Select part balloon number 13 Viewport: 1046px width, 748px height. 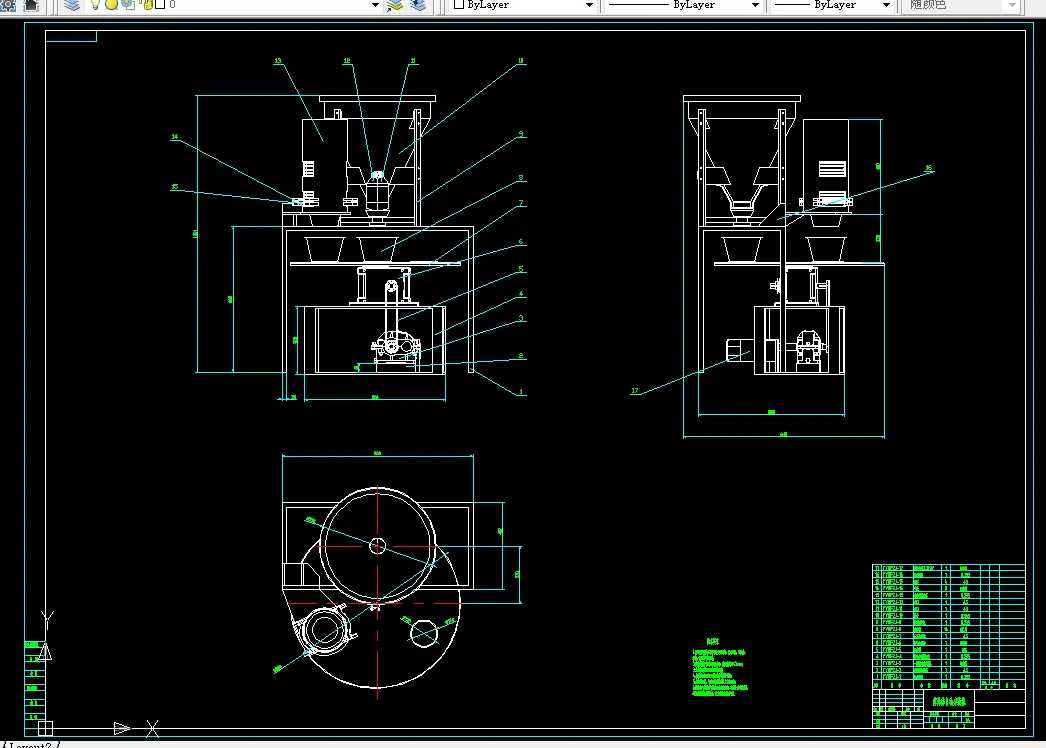tap(278, 61)
